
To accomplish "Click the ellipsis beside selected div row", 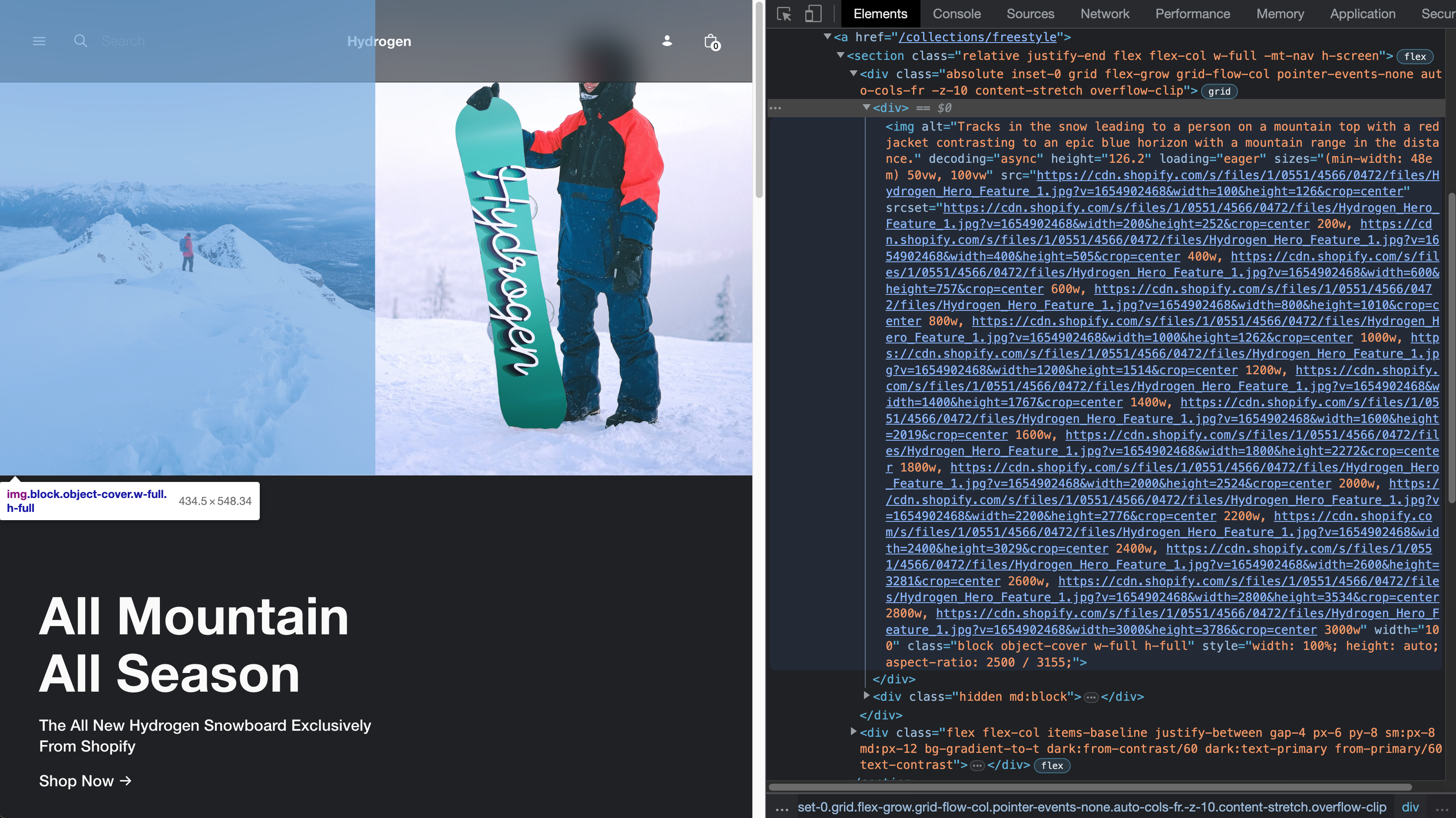I will 775,108.
